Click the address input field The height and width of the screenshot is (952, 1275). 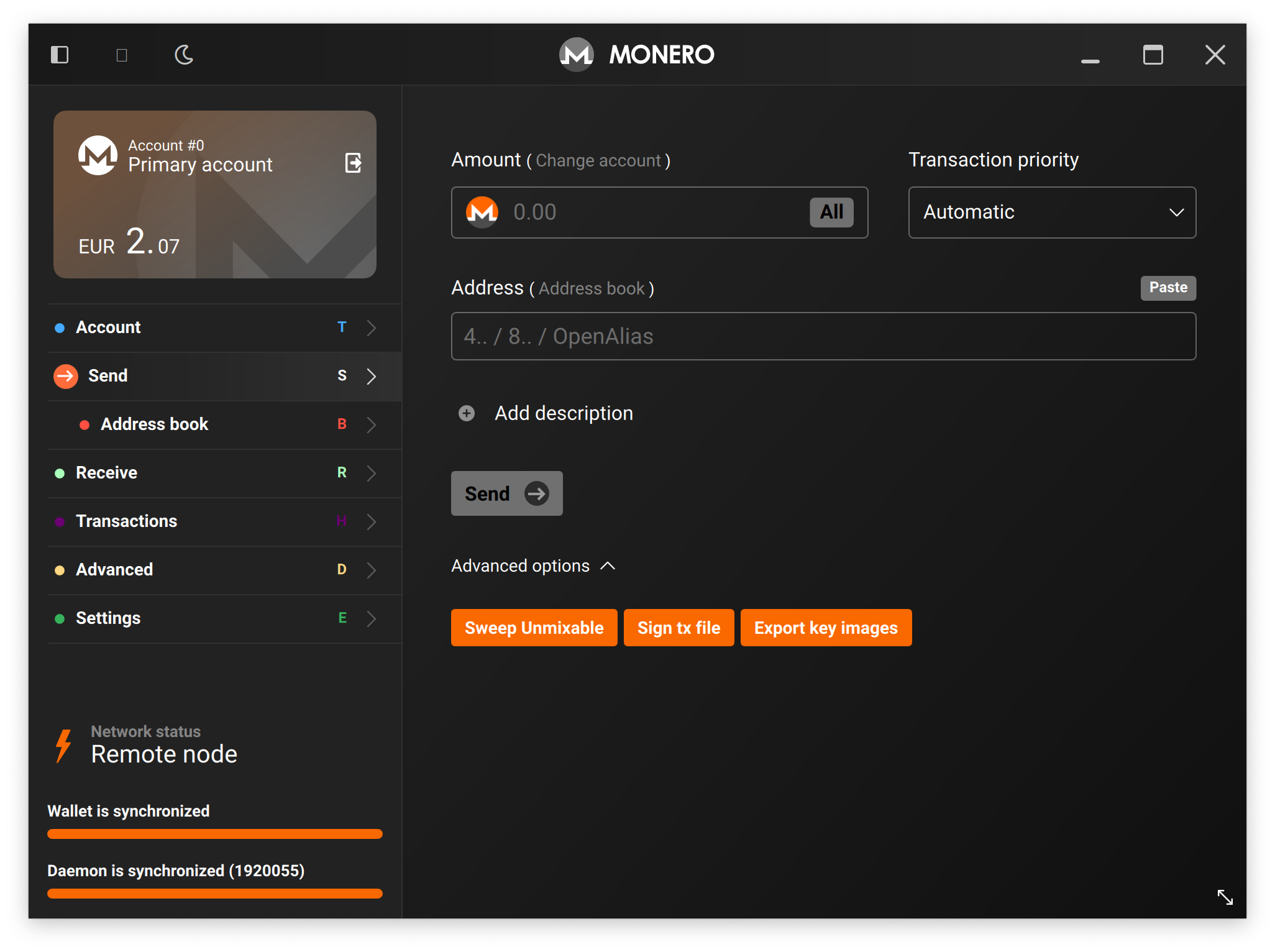(823, 336)
